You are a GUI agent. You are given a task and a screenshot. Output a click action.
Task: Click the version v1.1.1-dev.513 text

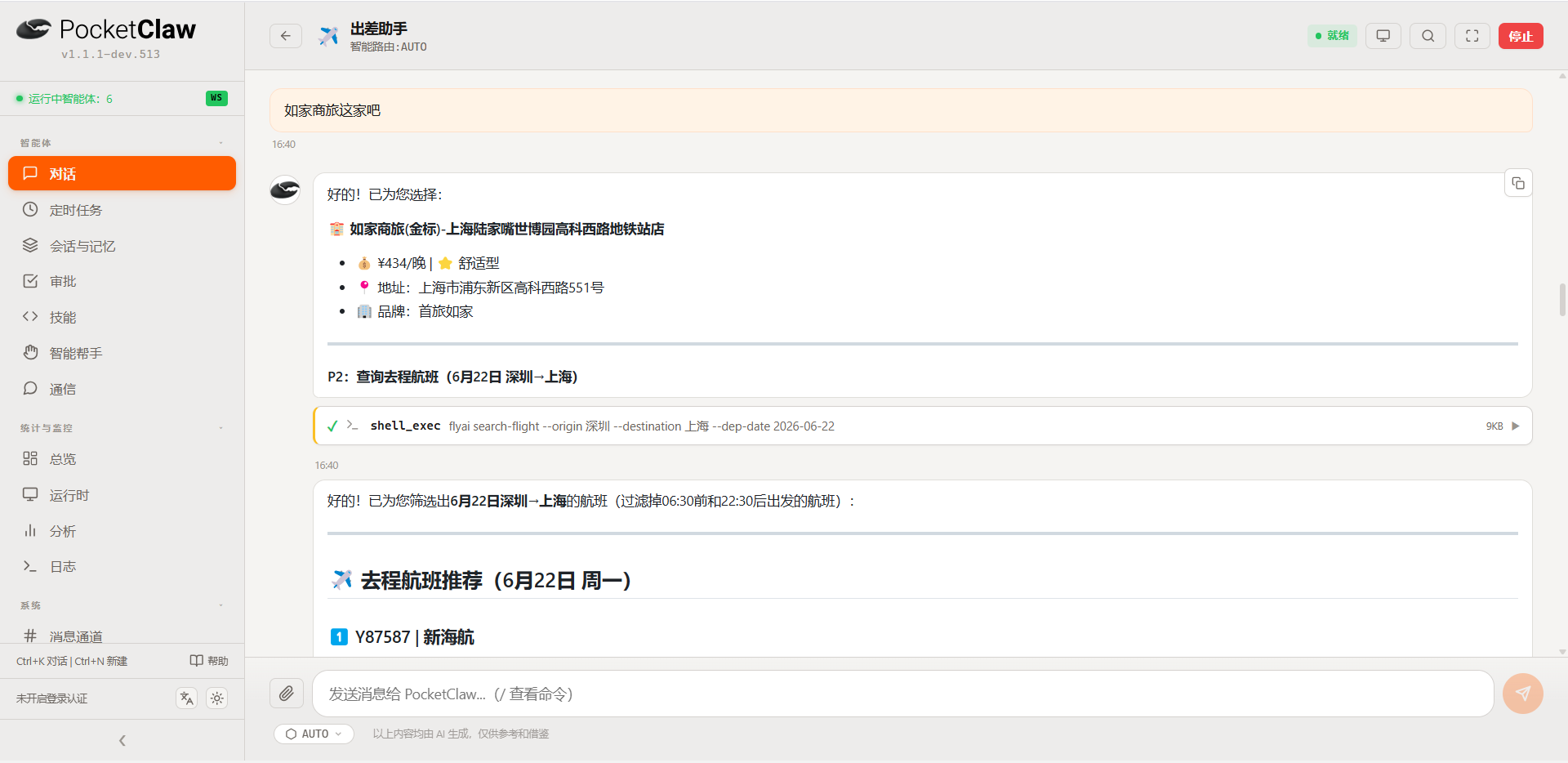coord(110,54)
